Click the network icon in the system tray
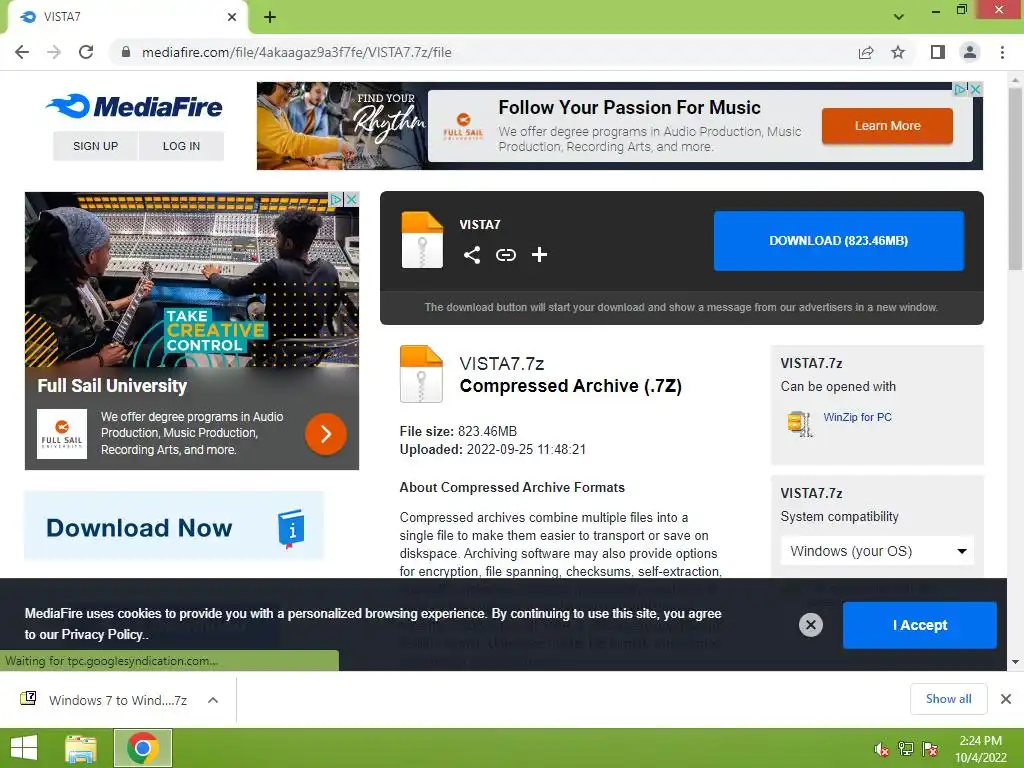 (906, 749)
